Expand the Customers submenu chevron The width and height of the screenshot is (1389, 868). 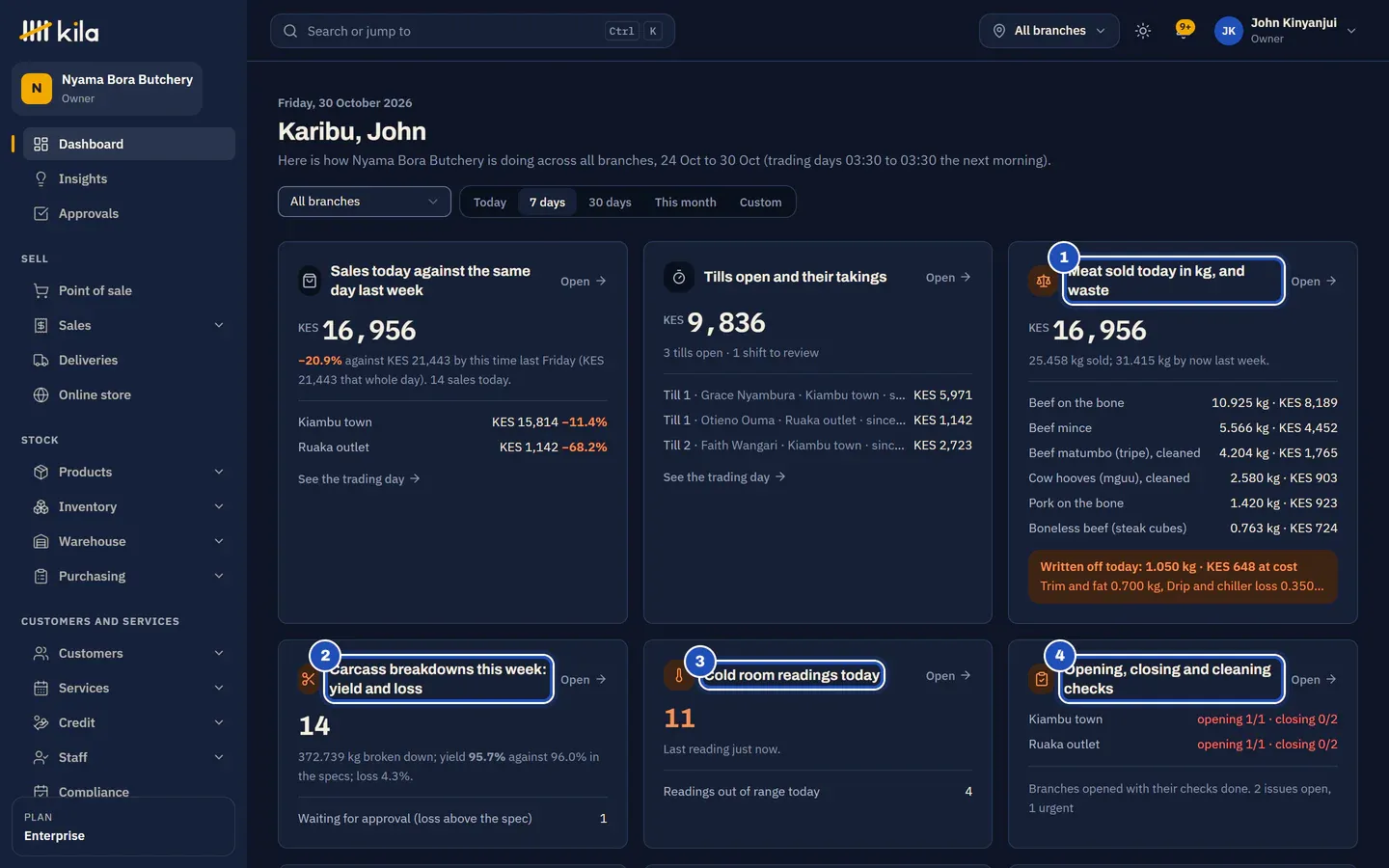[x=219, y=653]
